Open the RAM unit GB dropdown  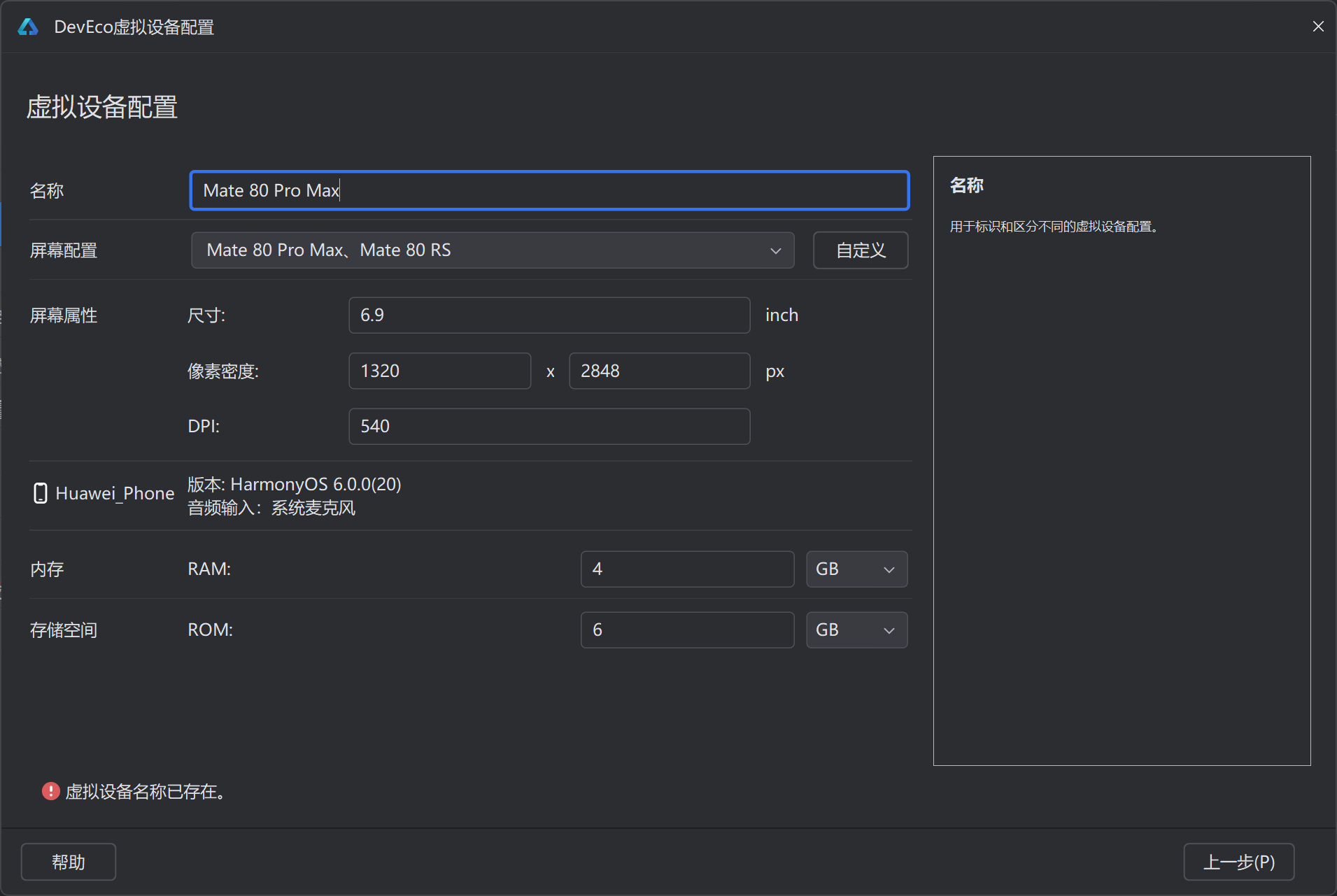[857, 569]
